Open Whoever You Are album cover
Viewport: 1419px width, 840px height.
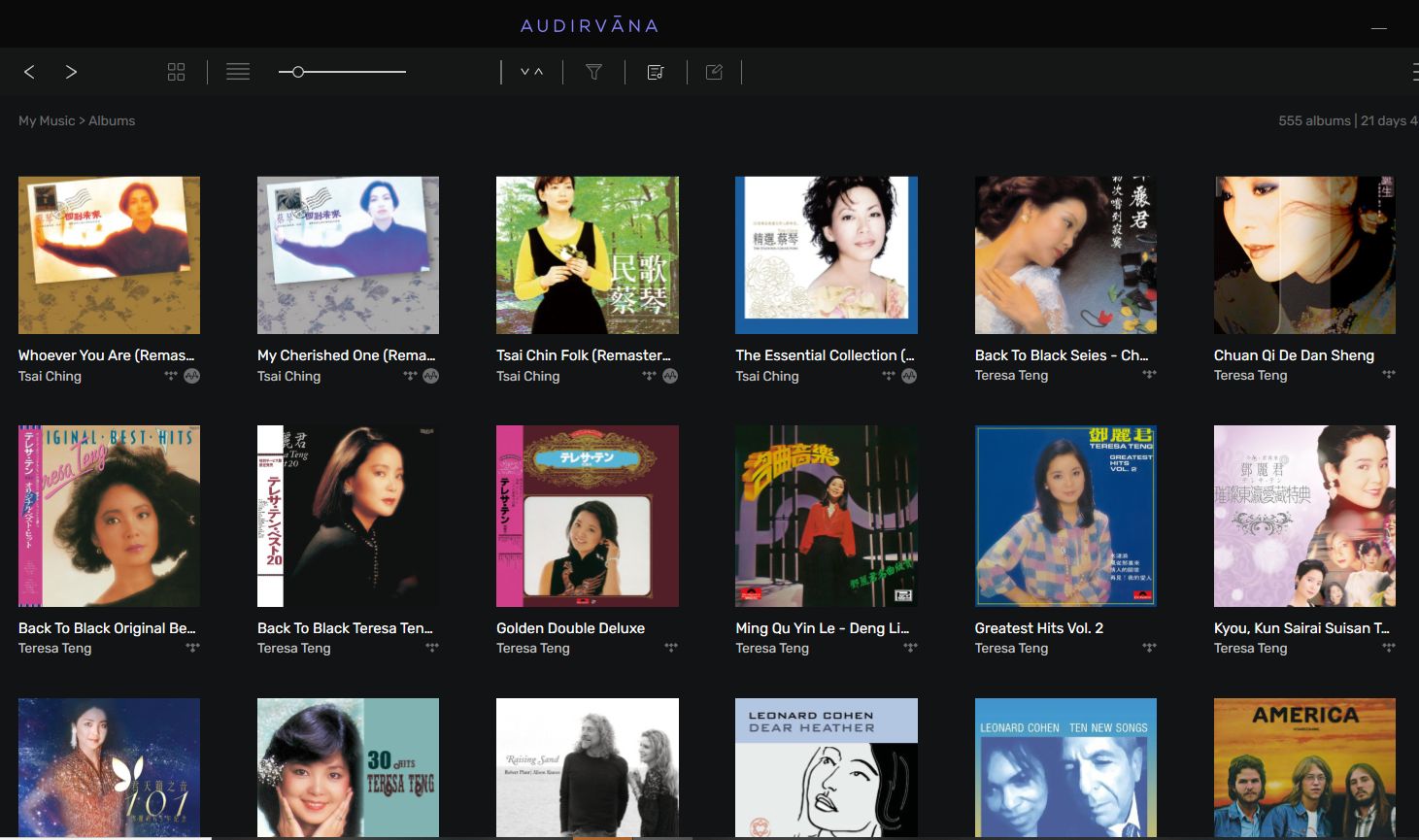[109, 255]
